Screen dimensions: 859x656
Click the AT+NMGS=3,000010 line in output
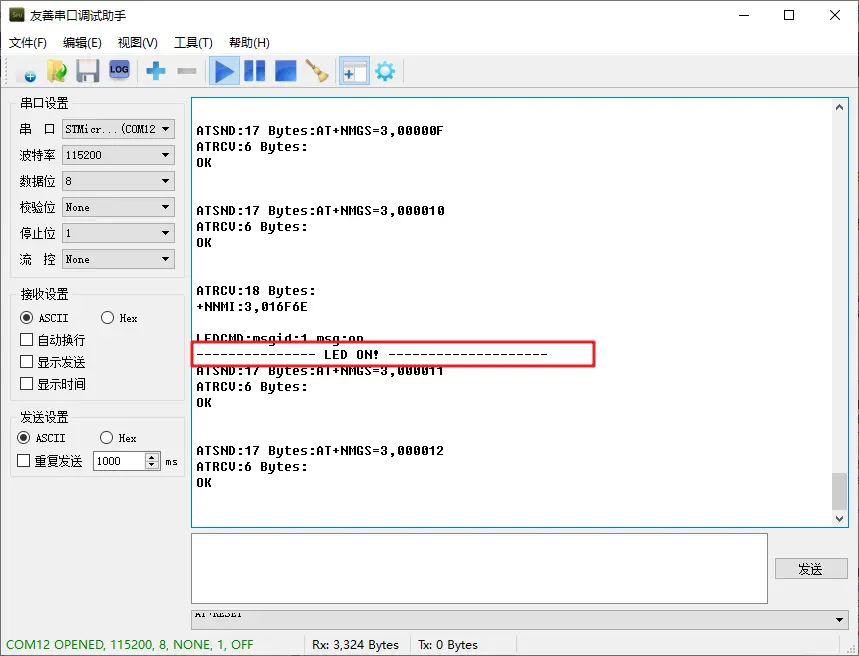click(320, 210)
